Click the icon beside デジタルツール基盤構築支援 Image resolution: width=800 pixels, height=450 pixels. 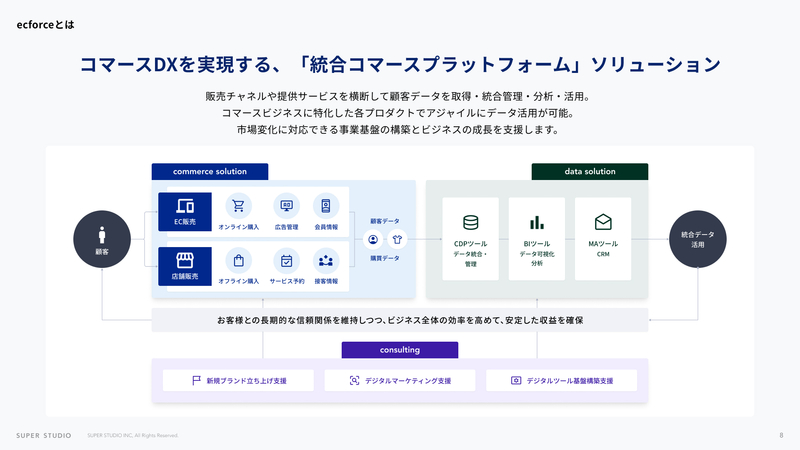coord(516,381)
